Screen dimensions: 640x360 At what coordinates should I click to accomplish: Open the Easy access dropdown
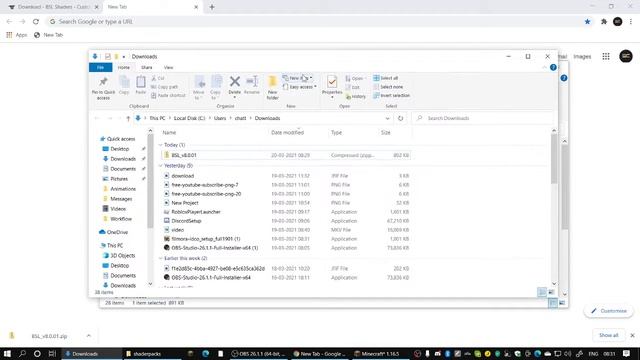click(300, 87)
